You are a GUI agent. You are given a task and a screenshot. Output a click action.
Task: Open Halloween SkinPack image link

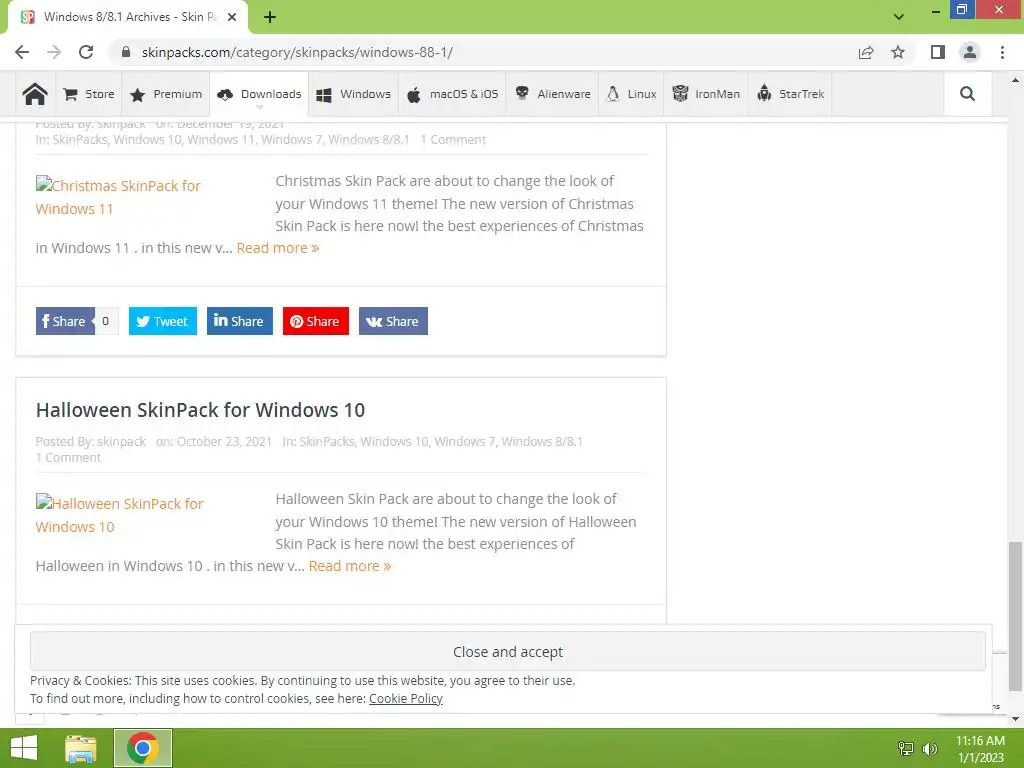point(119,515)
